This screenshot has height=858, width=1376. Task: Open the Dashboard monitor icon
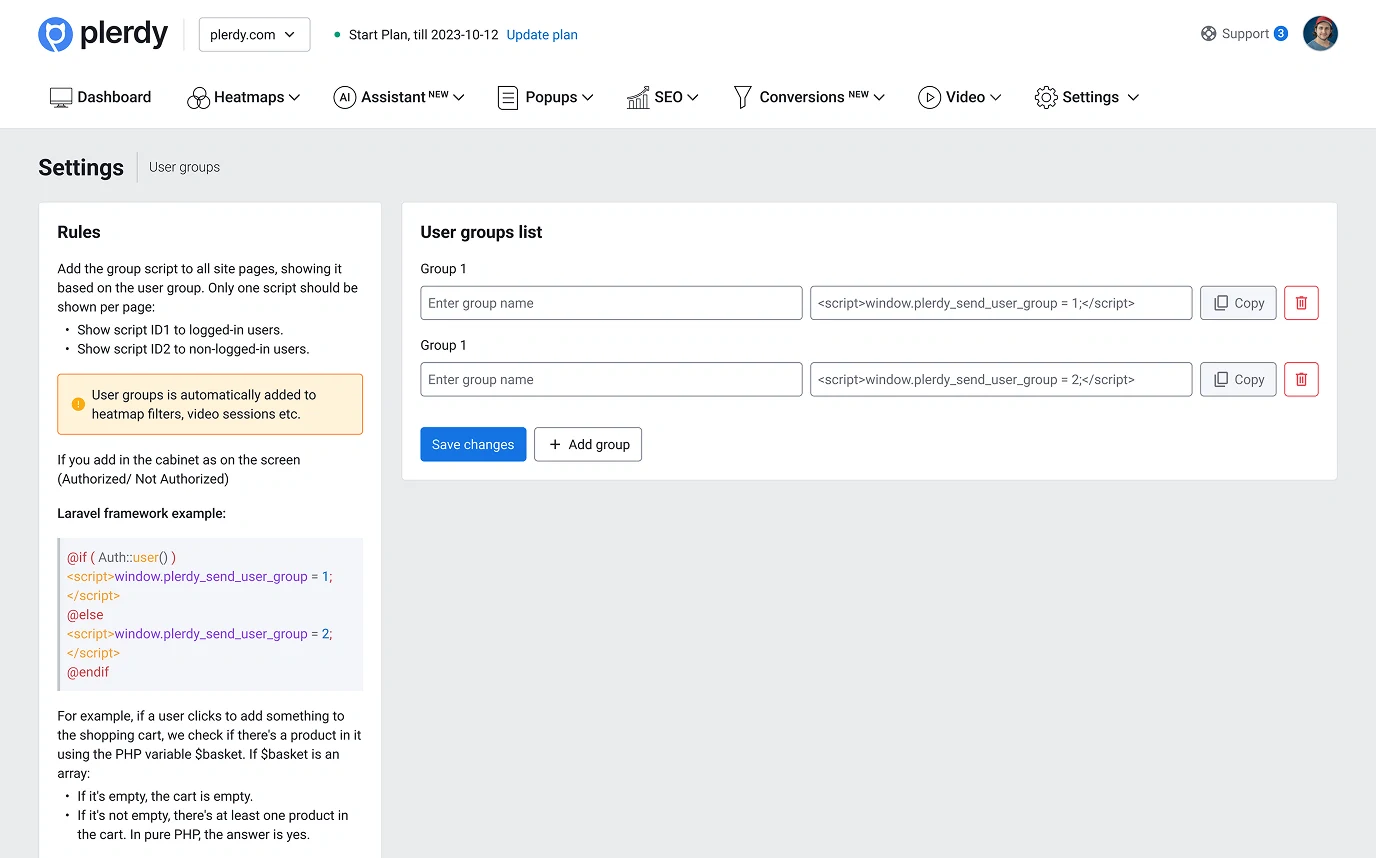(x=61, y=97)
